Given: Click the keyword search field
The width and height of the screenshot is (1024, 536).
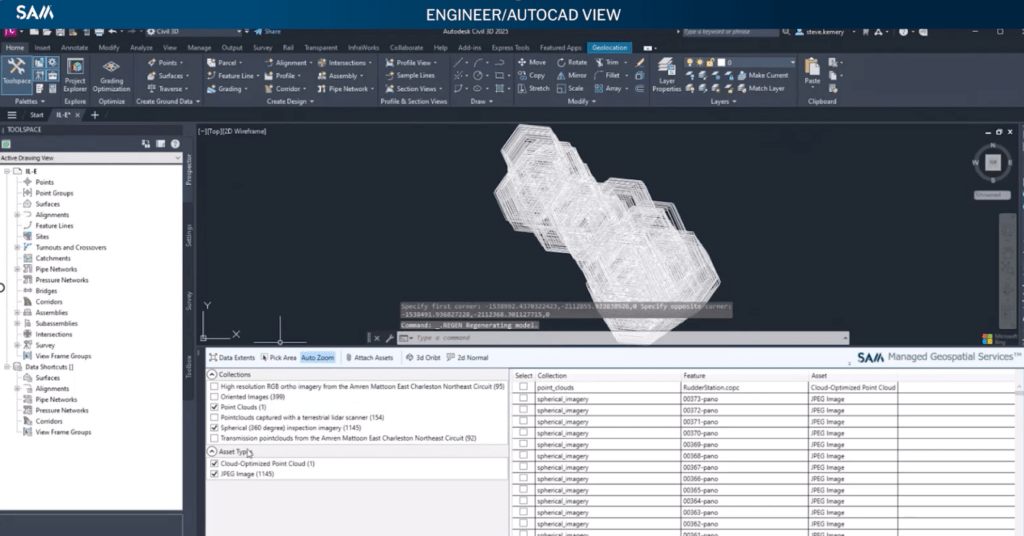Looking at the screenshot, I should point(730,31).
